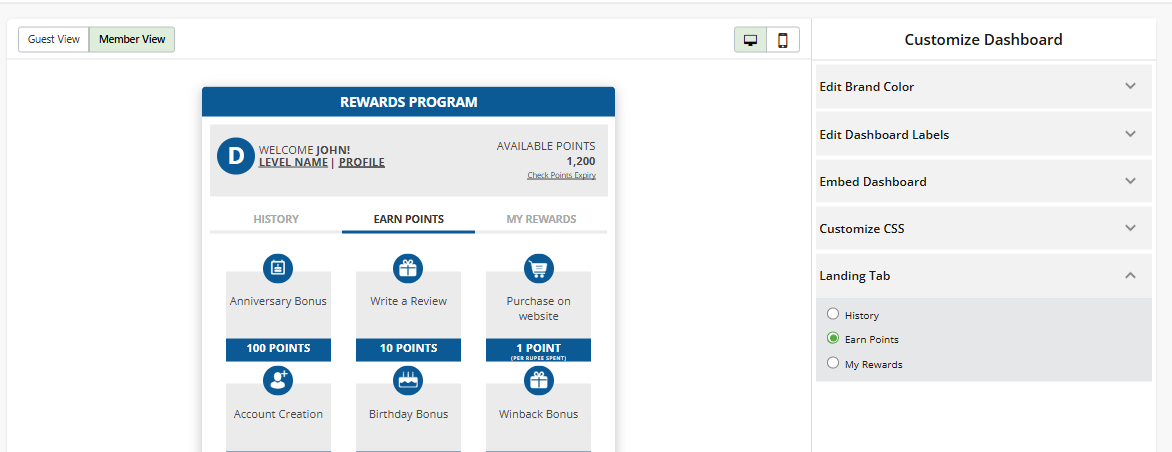Switch to desktop preview icon
This screenshot has width=1172, height=452.
[x=750, y=40]
